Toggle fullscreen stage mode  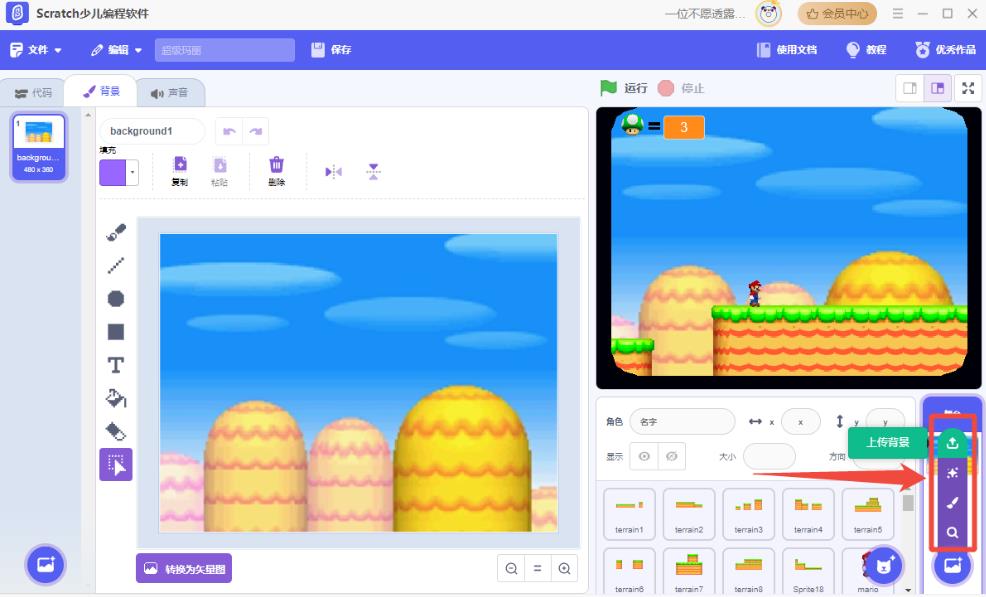click(967, 88)
